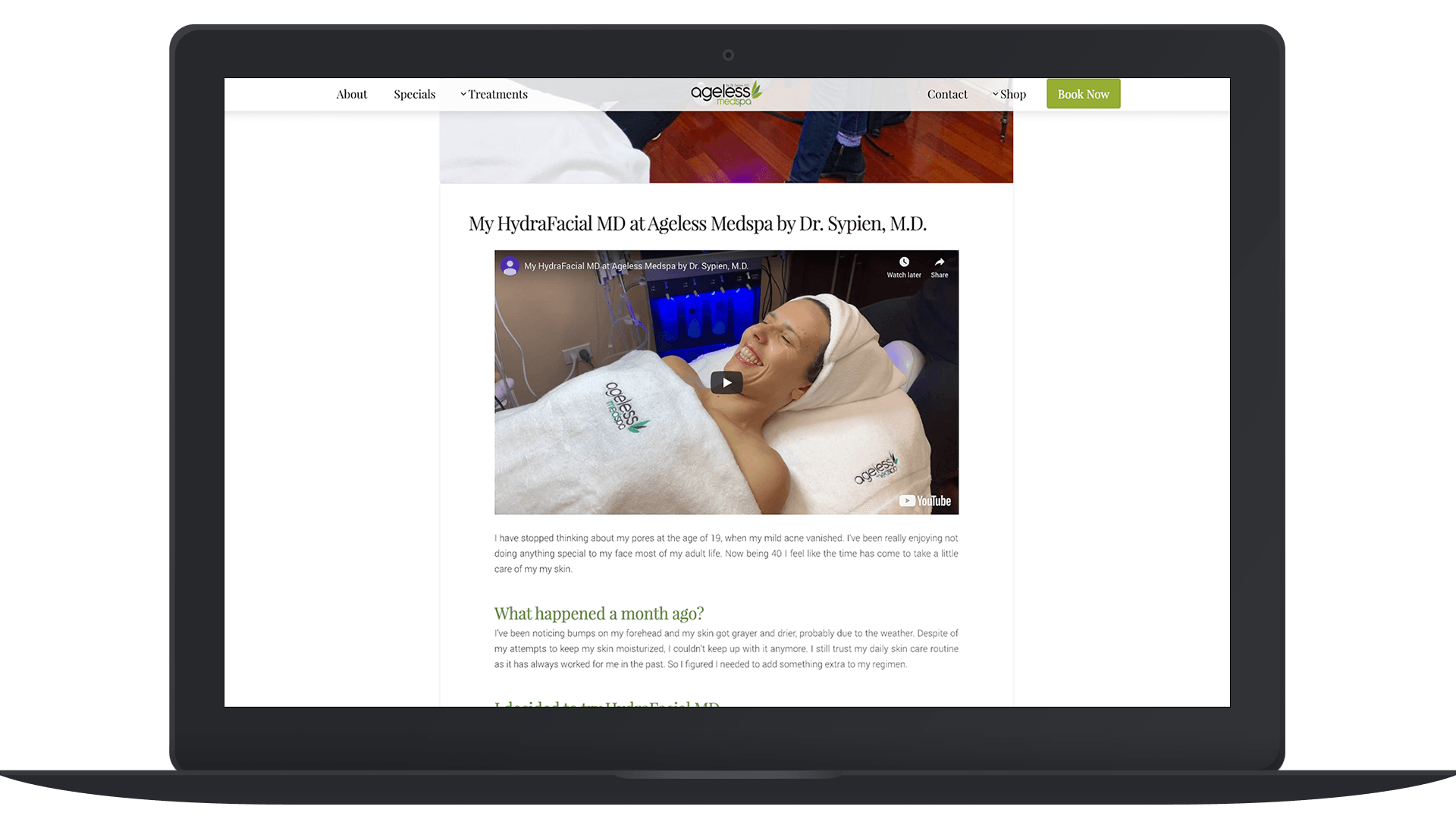Open the Shop menu item

point(1013,94)
